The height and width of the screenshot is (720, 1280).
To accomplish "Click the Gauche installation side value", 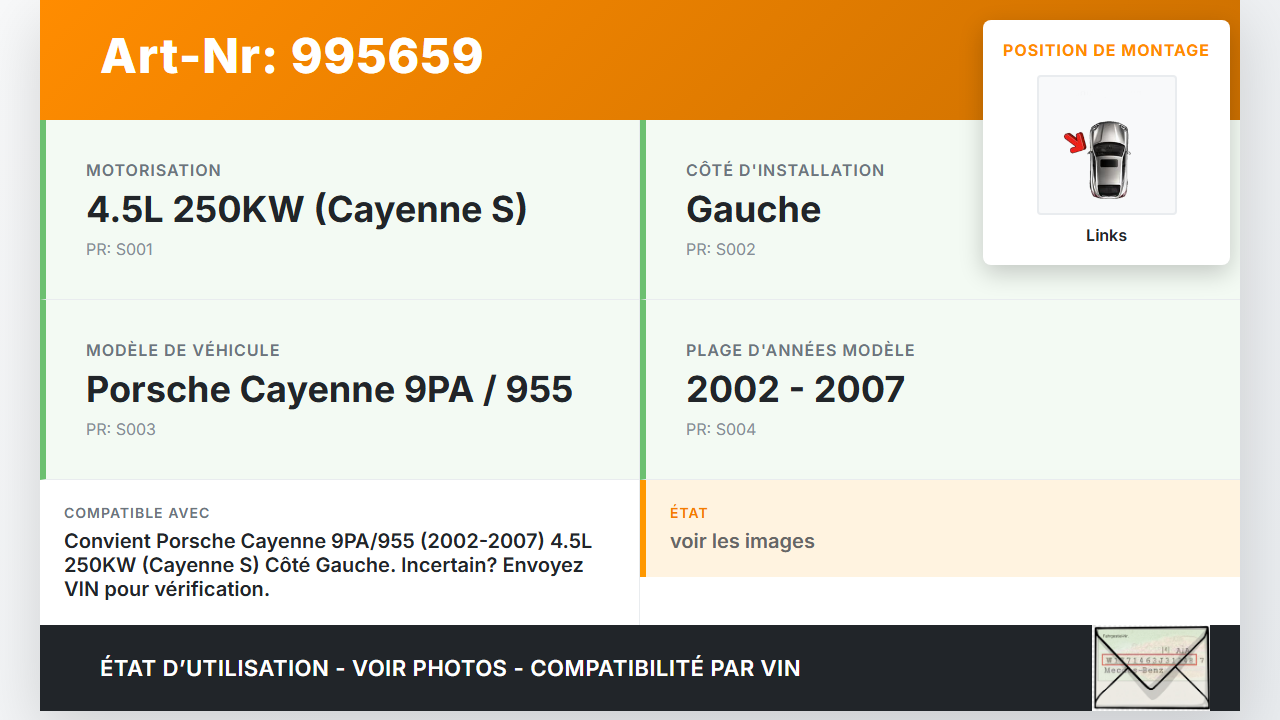I will tap(753, 209).
